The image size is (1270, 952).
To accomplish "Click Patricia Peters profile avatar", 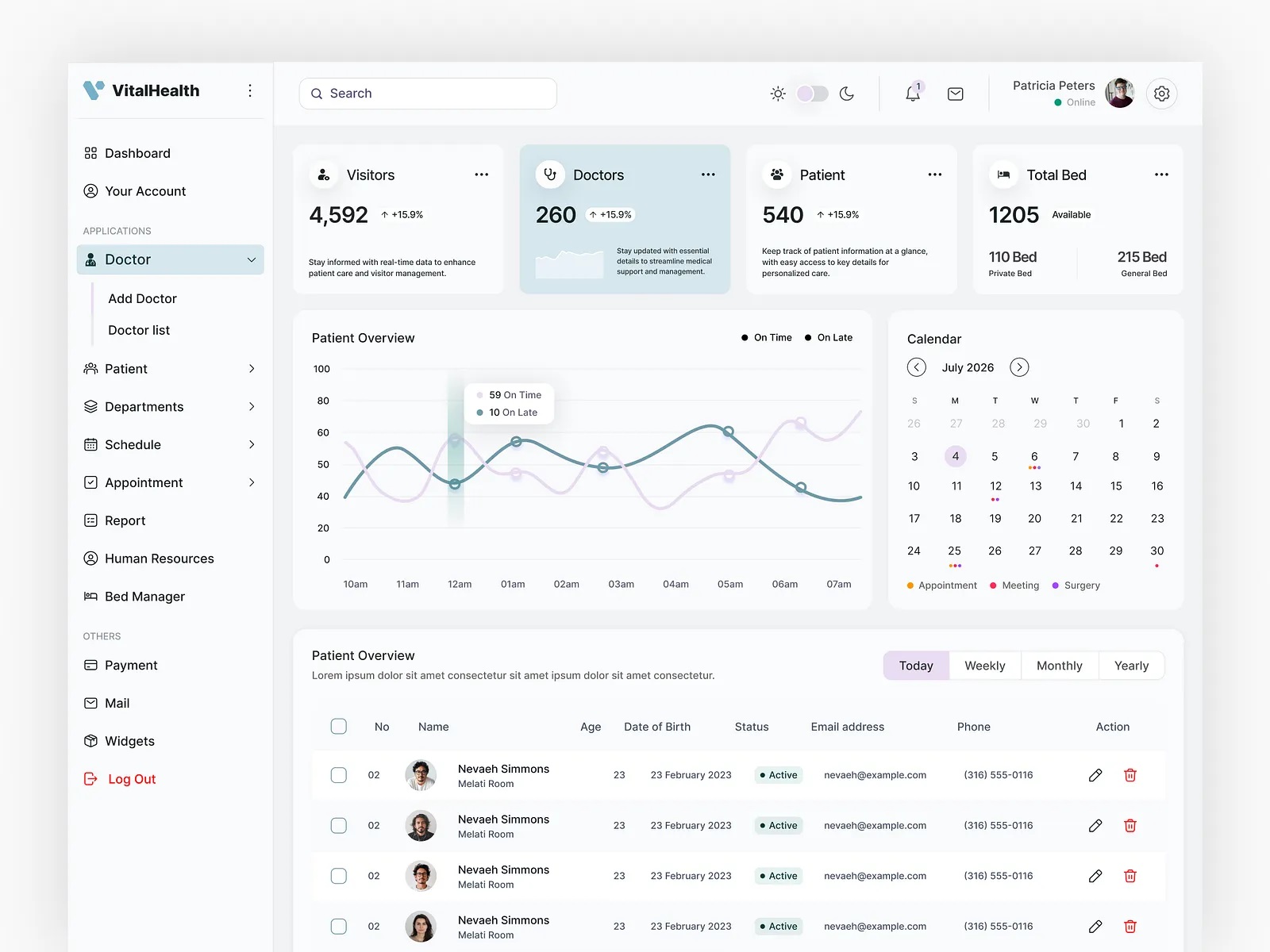I will tap(1120, 94).
